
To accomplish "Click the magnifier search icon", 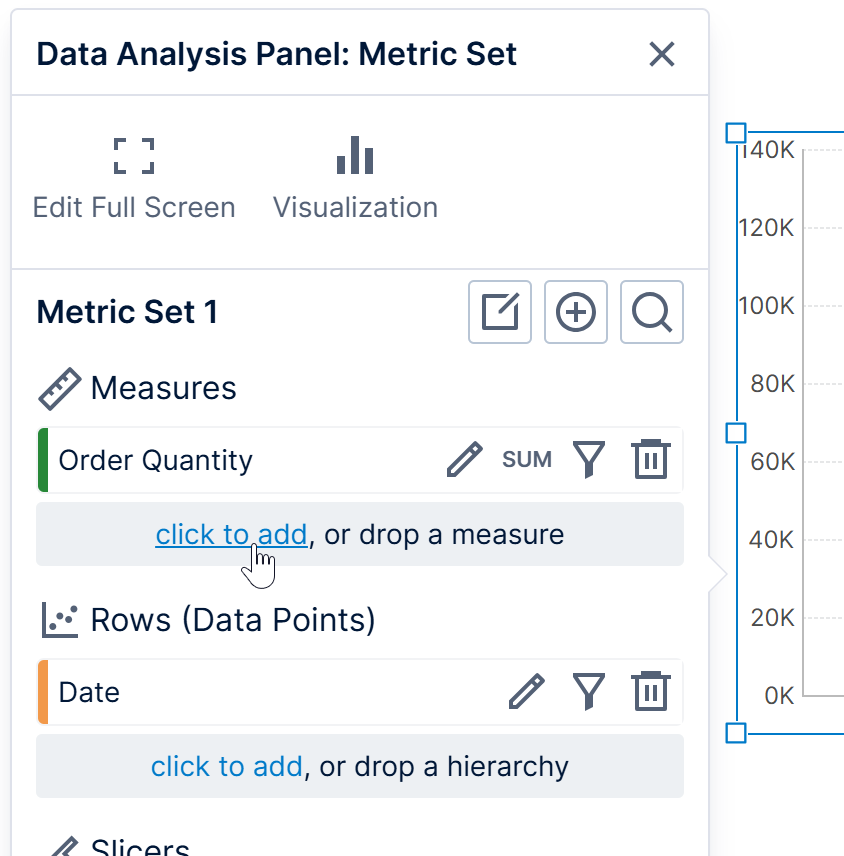I will coord(652,312).
